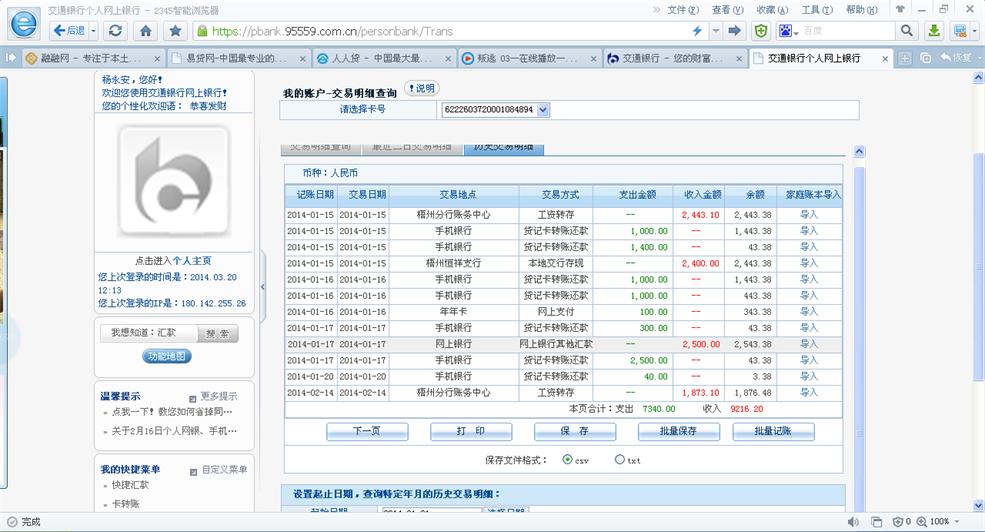Click the green download icon
Screen dimensions: 985x532
(x=935, y=31)
